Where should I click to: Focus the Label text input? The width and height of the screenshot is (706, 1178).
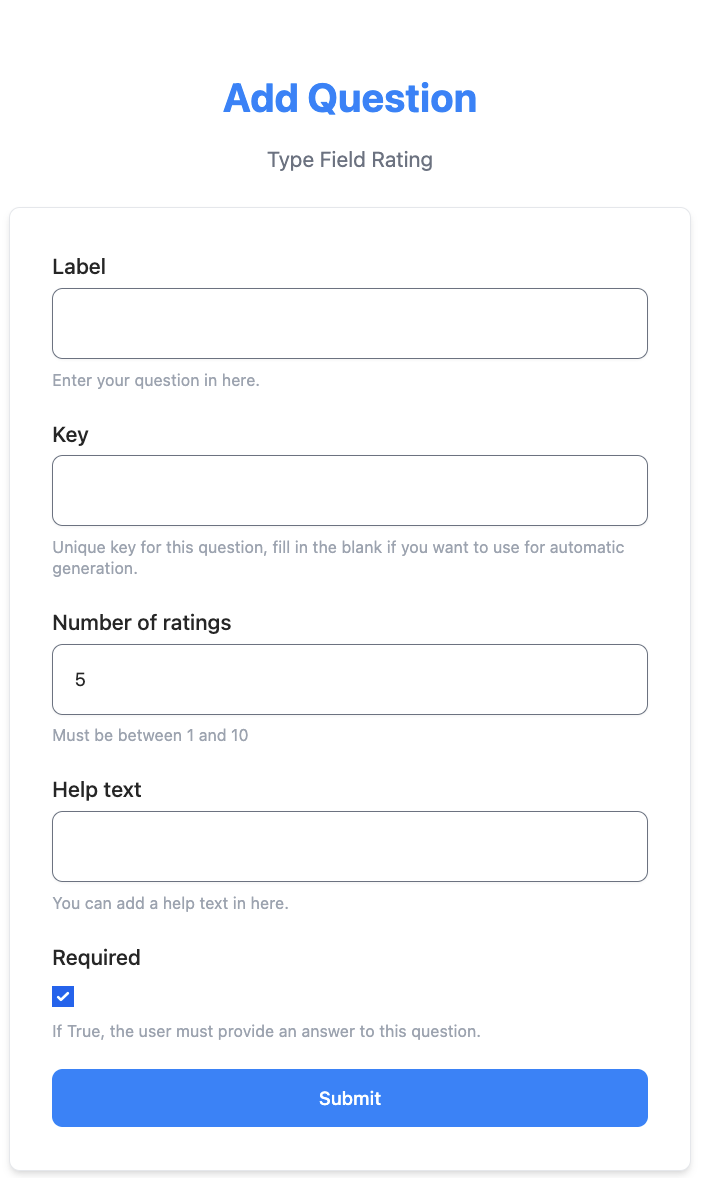pyautogui.click(x=350, y=323)
